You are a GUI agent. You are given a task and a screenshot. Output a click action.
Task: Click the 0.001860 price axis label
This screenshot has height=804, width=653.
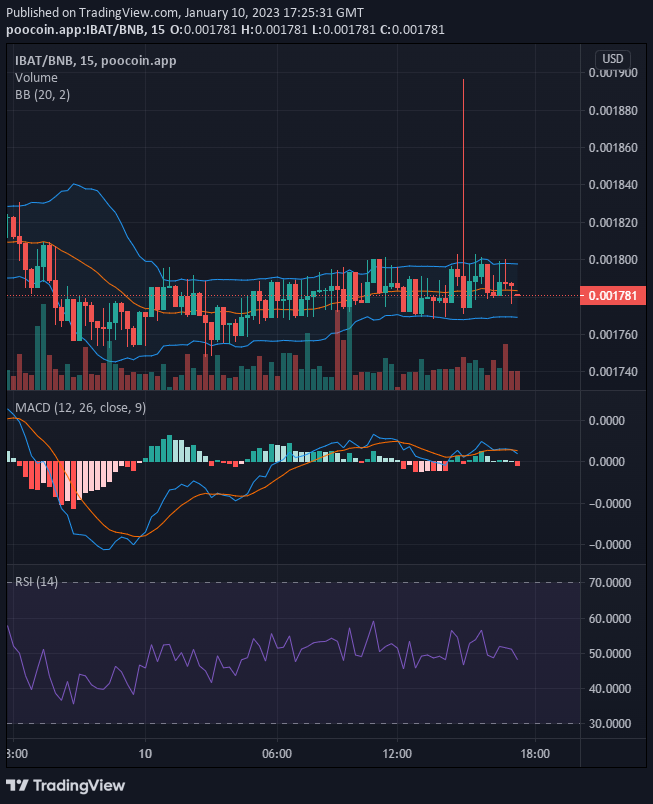point(613,148)
